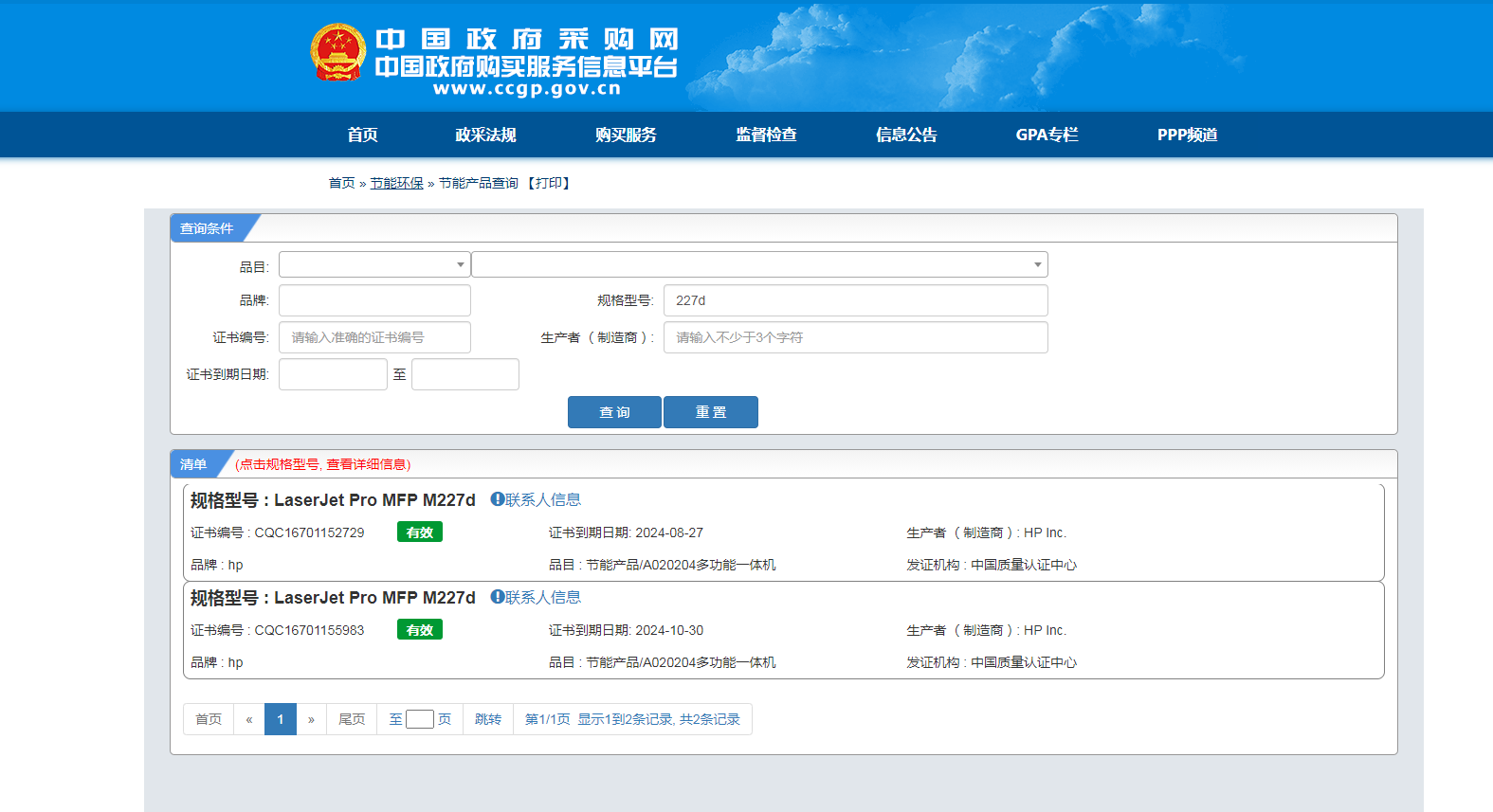
Task: Click text 证书编号 : CQC16701155983
Action: [277, 630]
